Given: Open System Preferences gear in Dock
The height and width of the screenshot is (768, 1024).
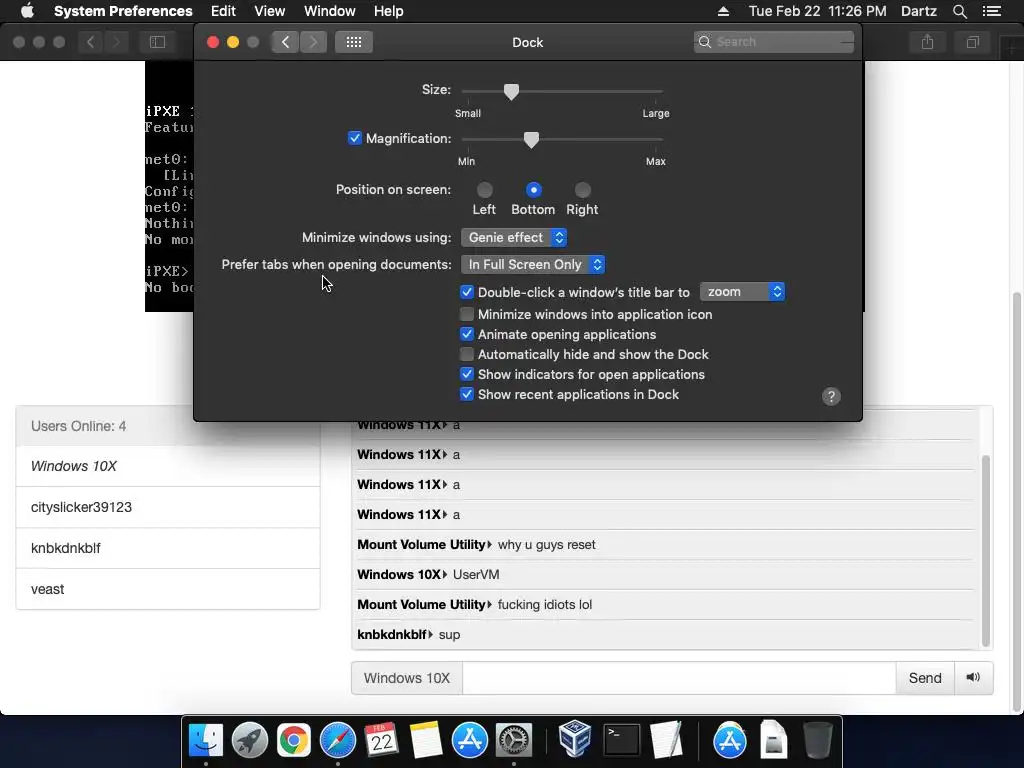Looking at the screenshot, I should click(514, 741).
